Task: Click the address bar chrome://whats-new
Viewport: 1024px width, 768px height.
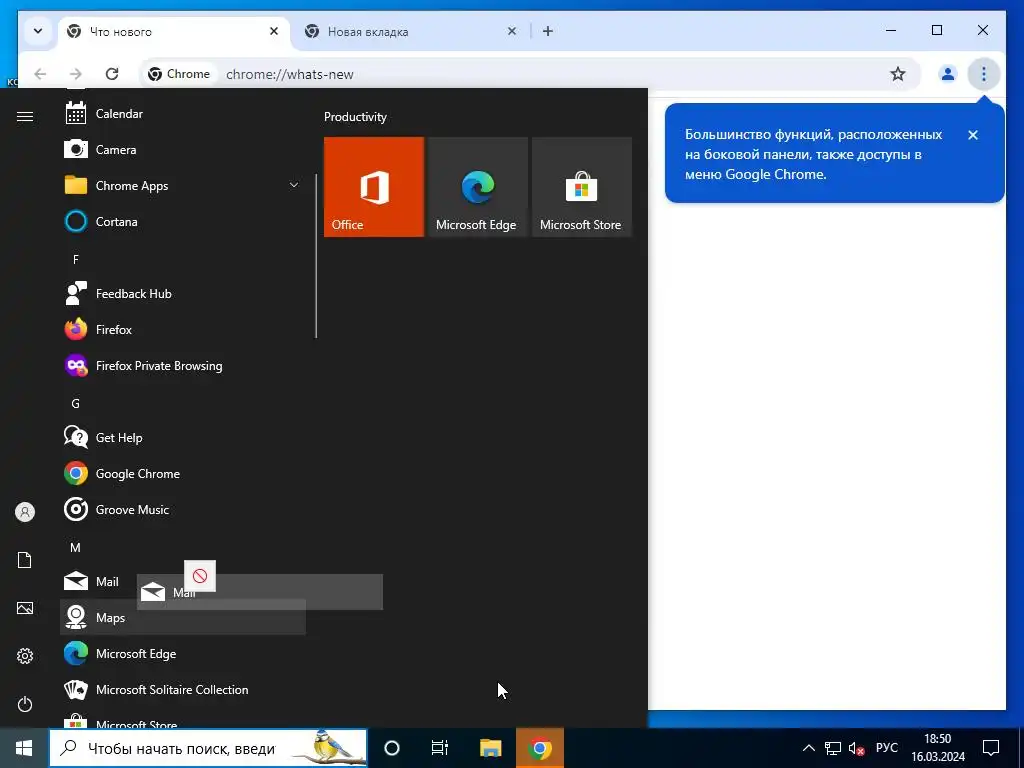Action: (290, 74)
